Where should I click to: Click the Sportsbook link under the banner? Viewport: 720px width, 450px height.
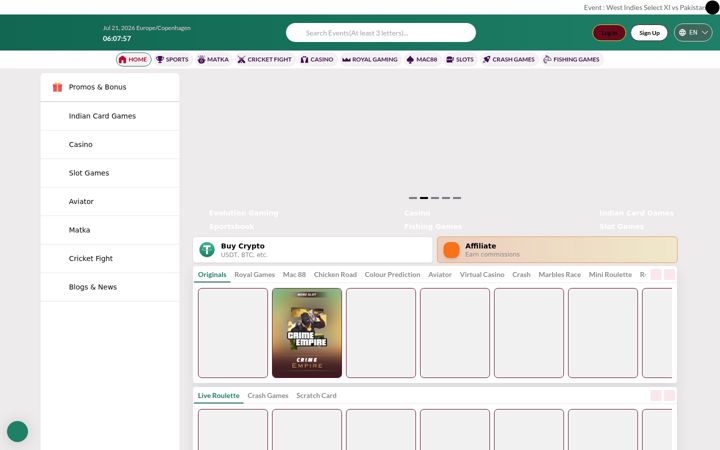231,227
